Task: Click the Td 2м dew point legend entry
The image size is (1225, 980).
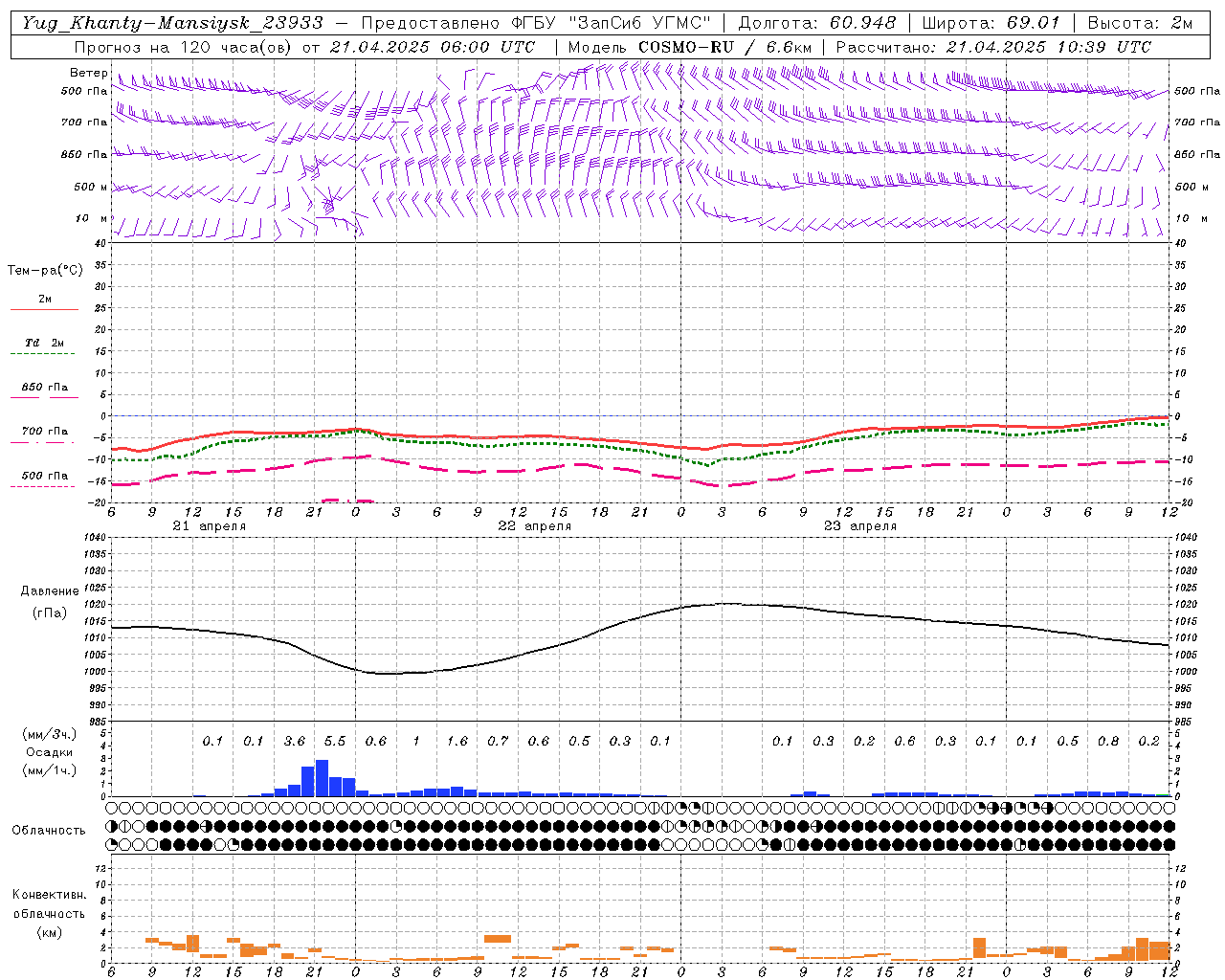Action: pyautogui.click(x=45, y=343)
